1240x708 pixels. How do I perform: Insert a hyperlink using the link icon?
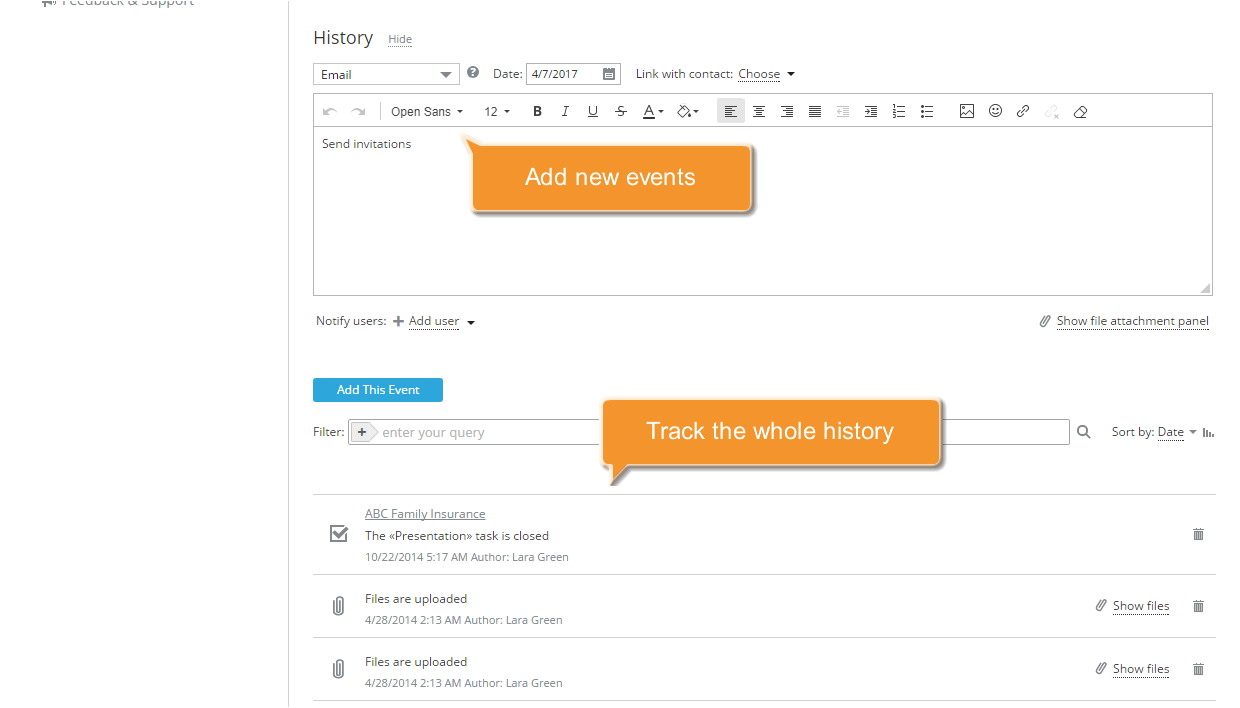click(1022, 111)
